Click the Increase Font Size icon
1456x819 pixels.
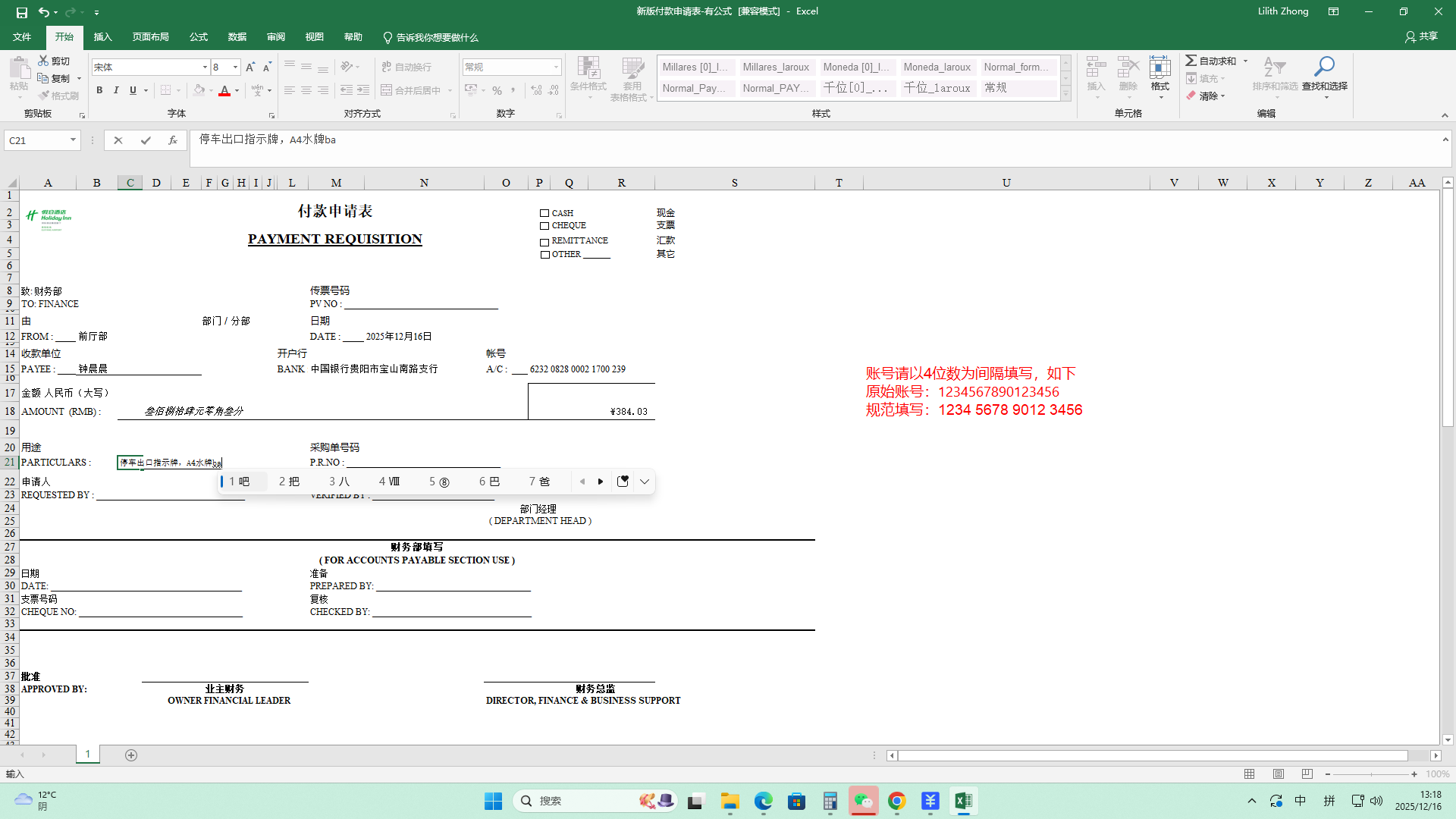pos(250,67)
